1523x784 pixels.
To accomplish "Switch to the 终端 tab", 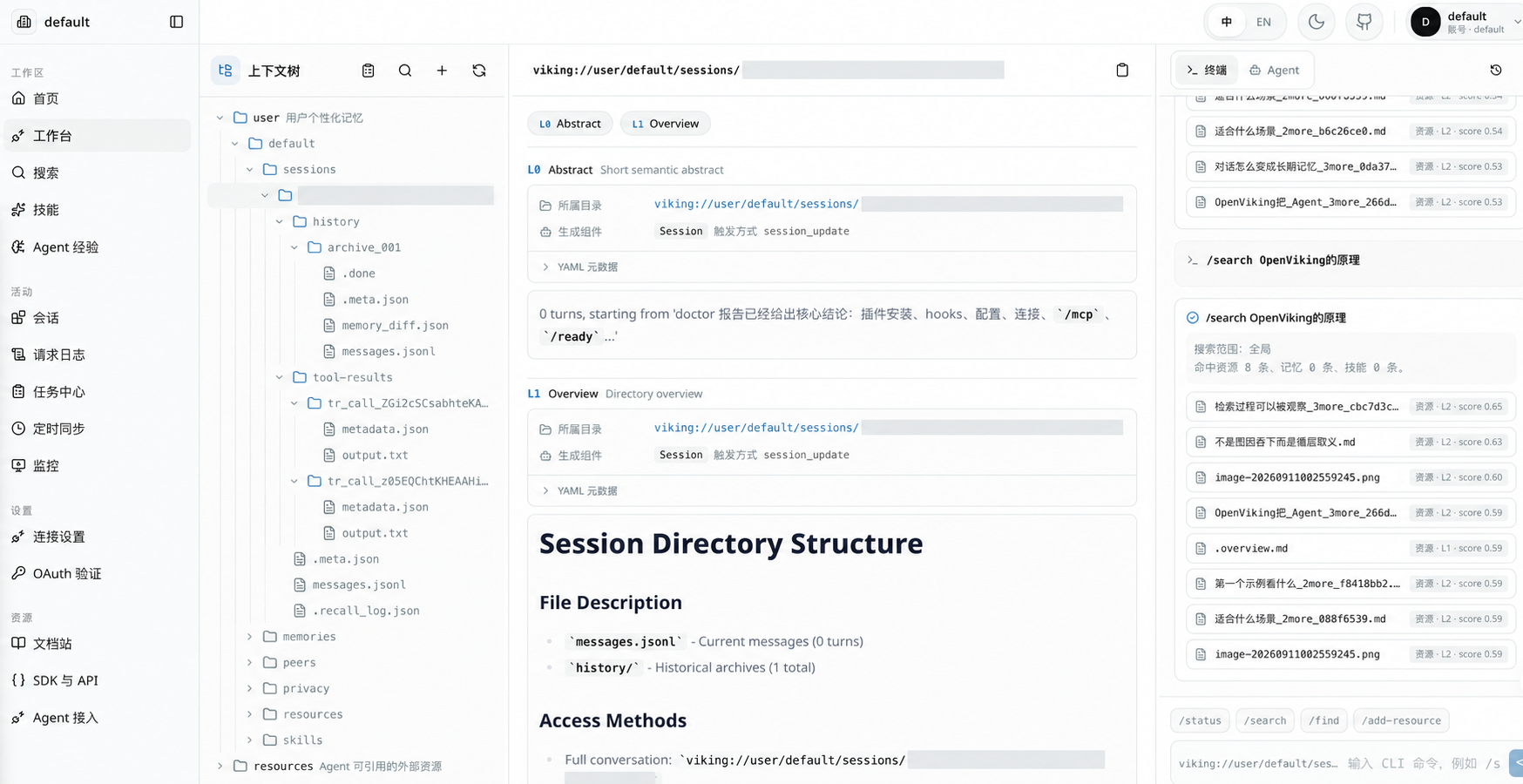I will (x=1207, y=70).
